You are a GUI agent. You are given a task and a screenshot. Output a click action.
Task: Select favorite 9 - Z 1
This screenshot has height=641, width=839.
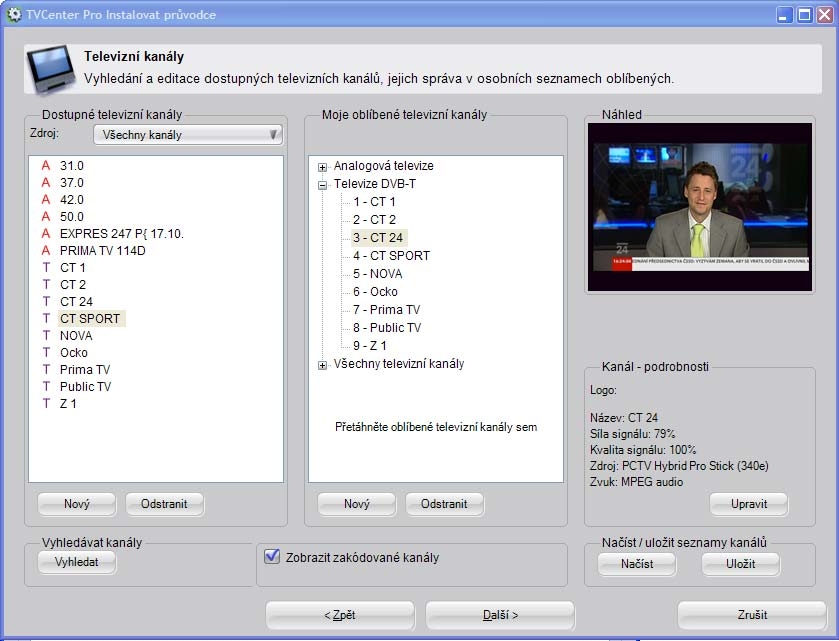pos(369,346)
